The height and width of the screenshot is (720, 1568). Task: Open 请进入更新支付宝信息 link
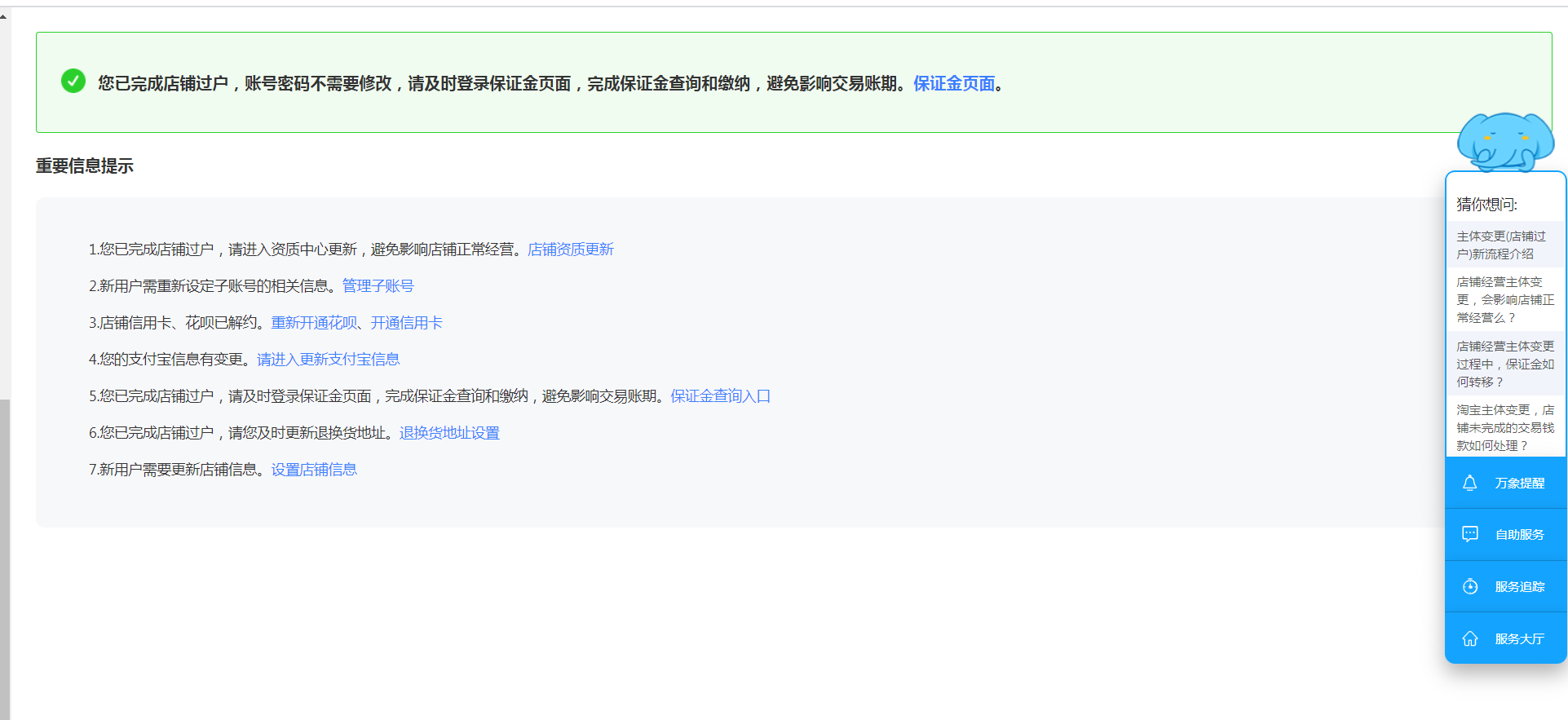pyautogui.click(x=328, y=360)
